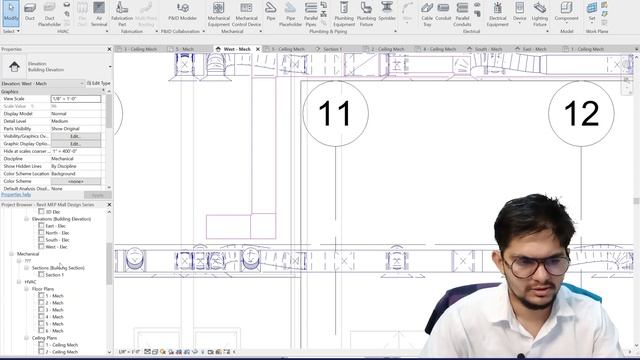Click the View Scale value field

click(x=76, y=99)
